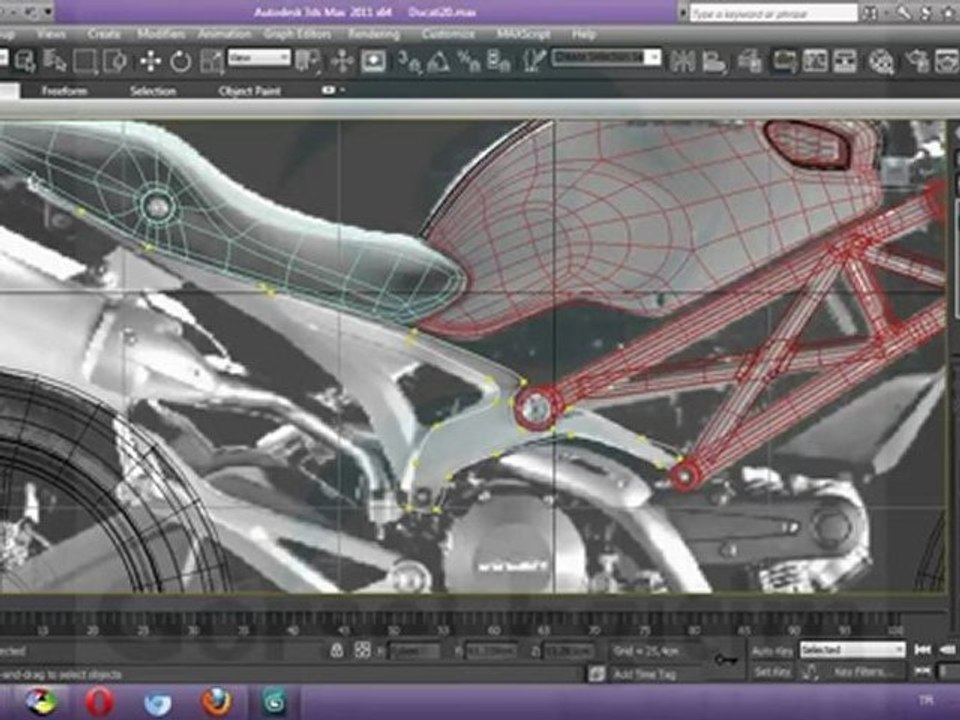The image size is (960, 720).
Task: Click the search binoculars icon
Action: pyautogui.click(x=872, y=13)
